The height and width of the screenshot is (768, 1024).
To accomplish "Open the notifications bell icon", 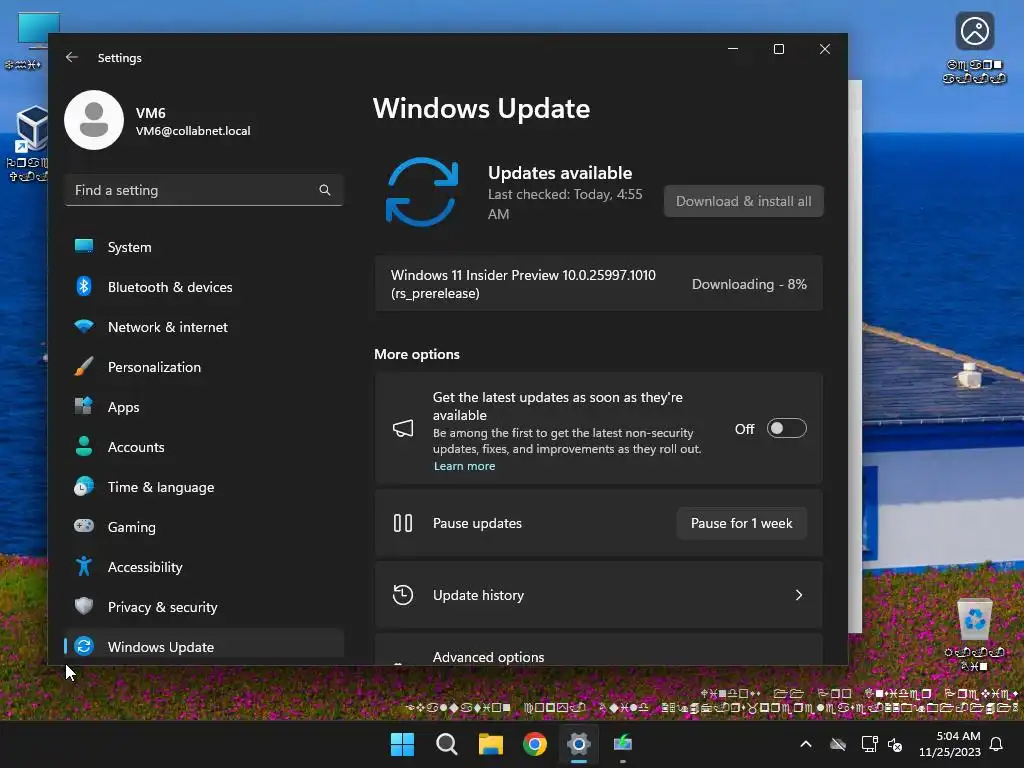I will pos(997,744).
